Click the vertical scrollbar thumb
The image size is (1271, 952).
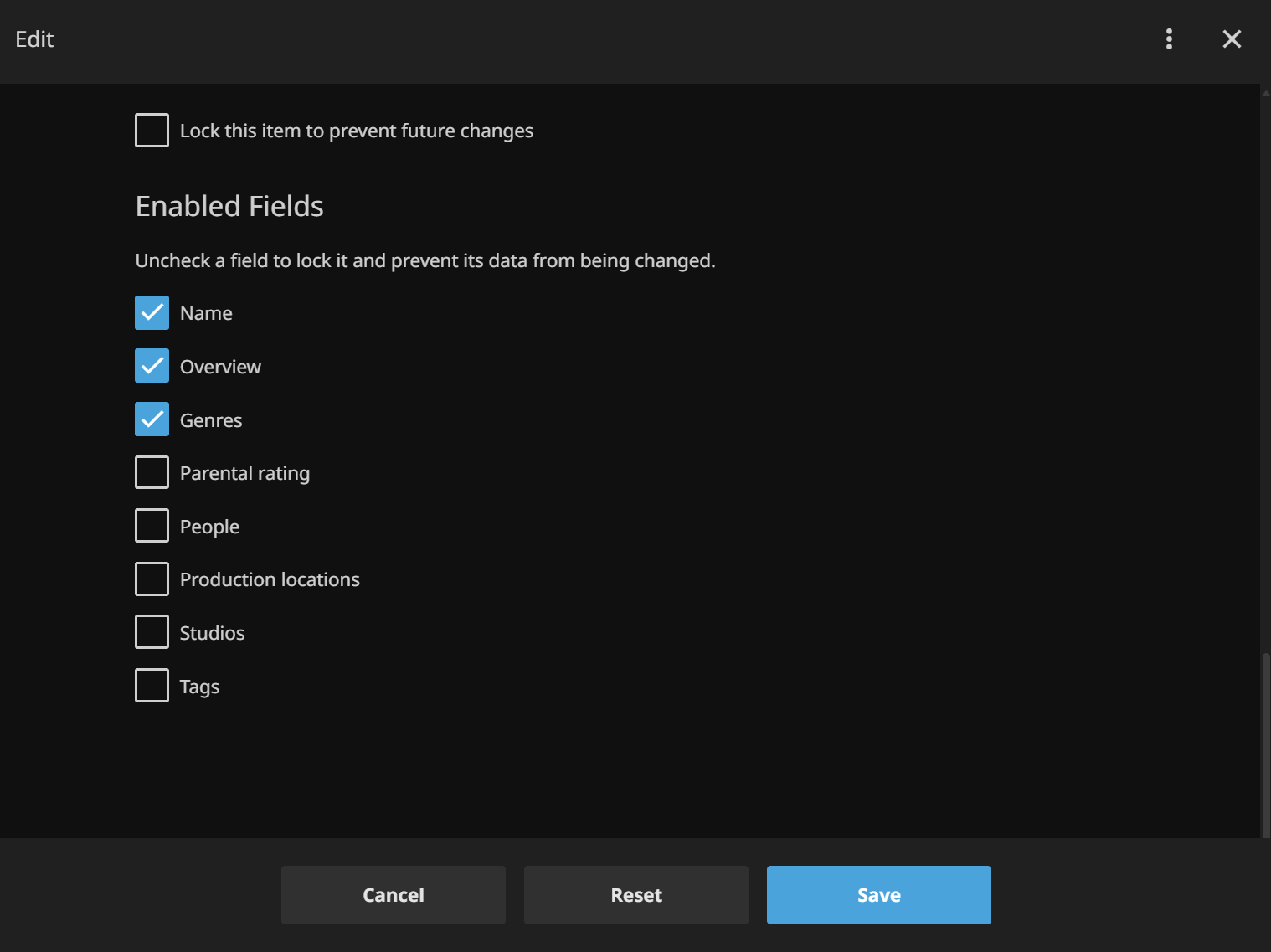coord(1265,744)
